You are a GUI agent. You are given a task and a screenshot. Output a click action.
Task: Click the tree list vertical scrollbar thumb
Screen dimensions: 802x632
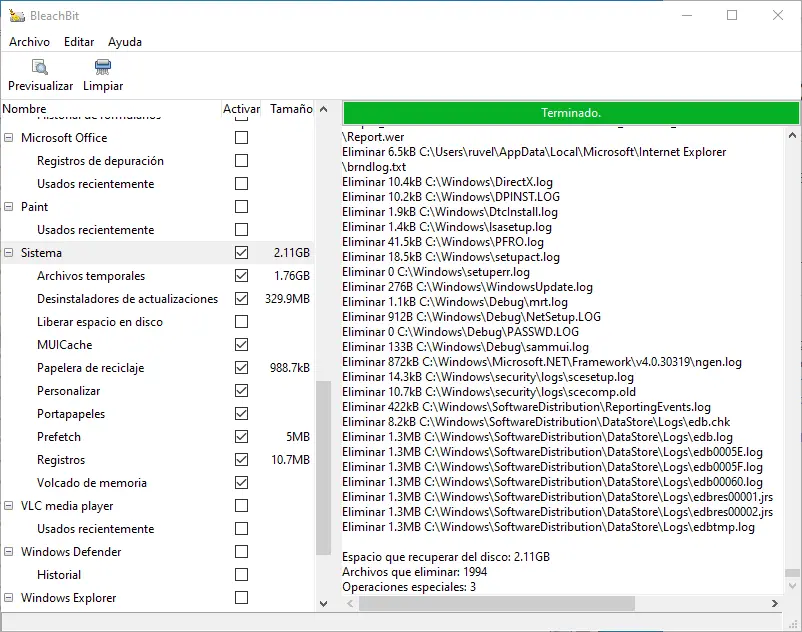click(x=323, y=468)
